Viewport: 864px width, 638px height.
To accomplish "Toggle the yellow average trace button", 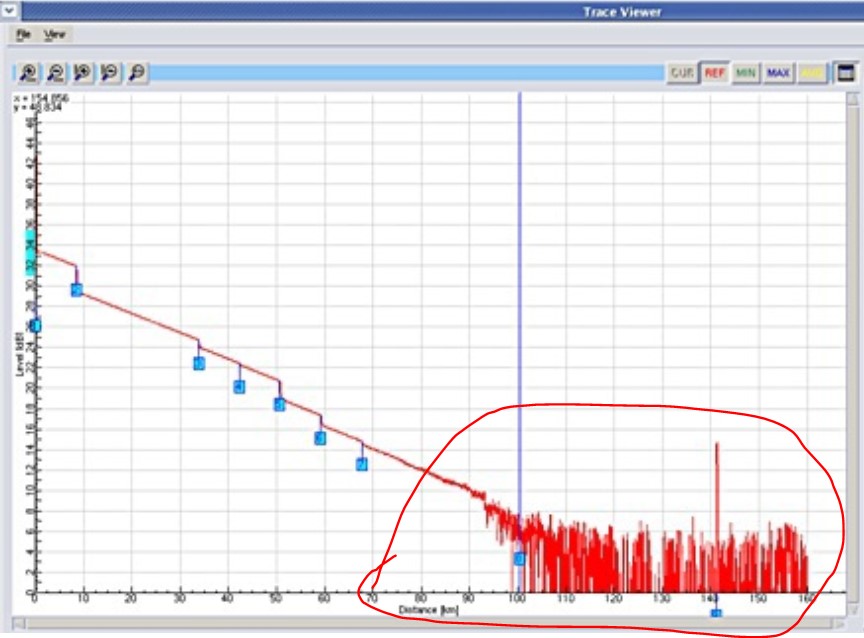I will click(811, 73).
